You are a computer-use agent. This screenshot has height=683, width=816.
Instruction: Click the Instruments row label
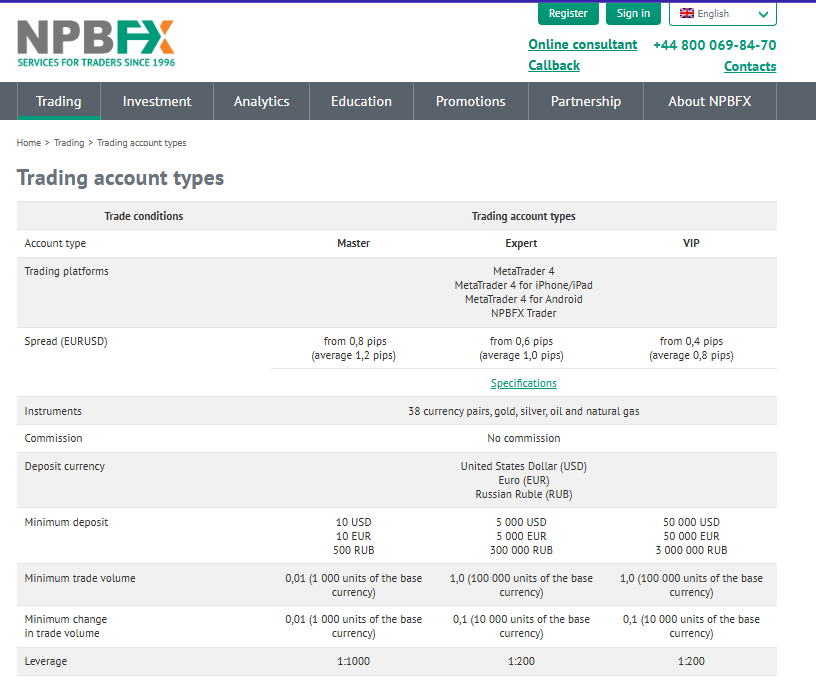tap(53, 411)
